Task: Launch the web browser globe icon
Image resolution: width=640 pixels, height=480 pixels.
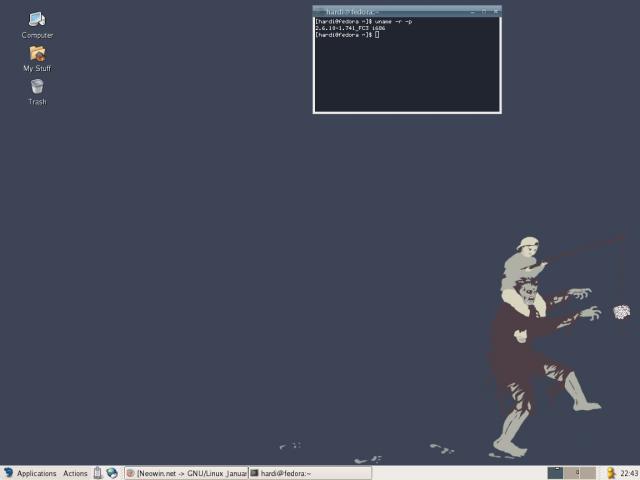Action: (112, 473)
